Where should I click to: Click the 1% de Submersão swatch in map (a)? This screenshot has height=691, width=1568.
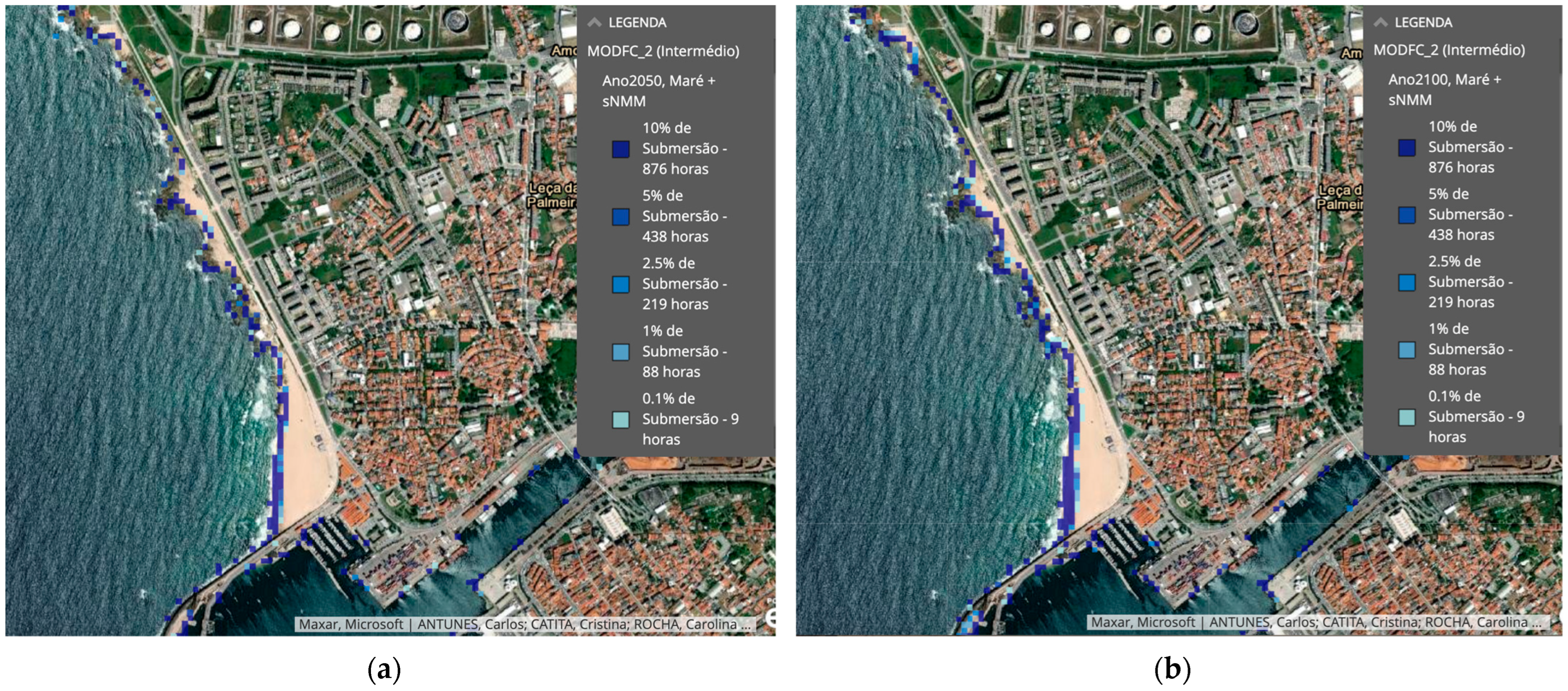(620, 351)
